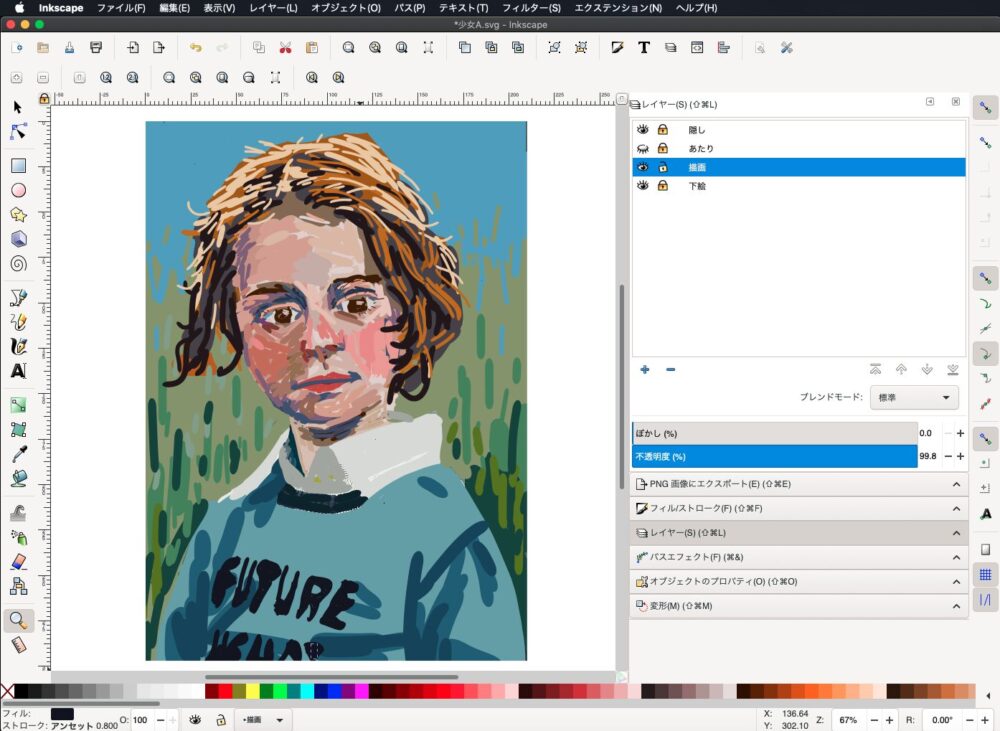Show the あたり layer via eye icon
Image resolution: width=1000 pixels, height=731 pixels.
tap(643, 148)
